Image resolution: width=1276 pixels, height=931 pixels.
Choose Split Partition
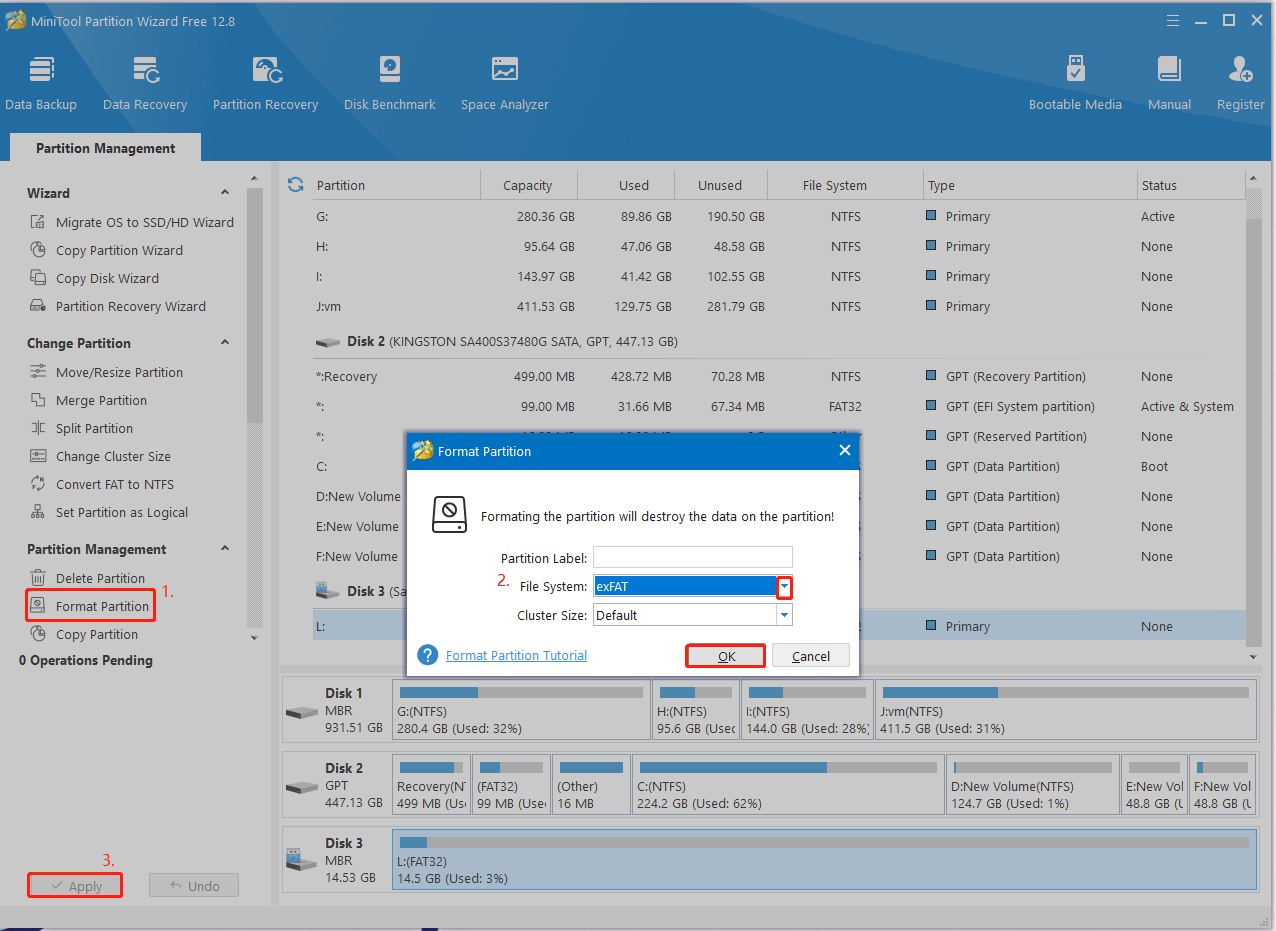click(82, 428)
